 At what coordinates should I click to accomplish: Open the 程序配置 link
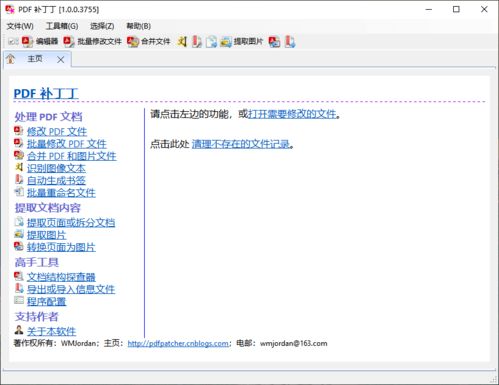coord(47,301)
